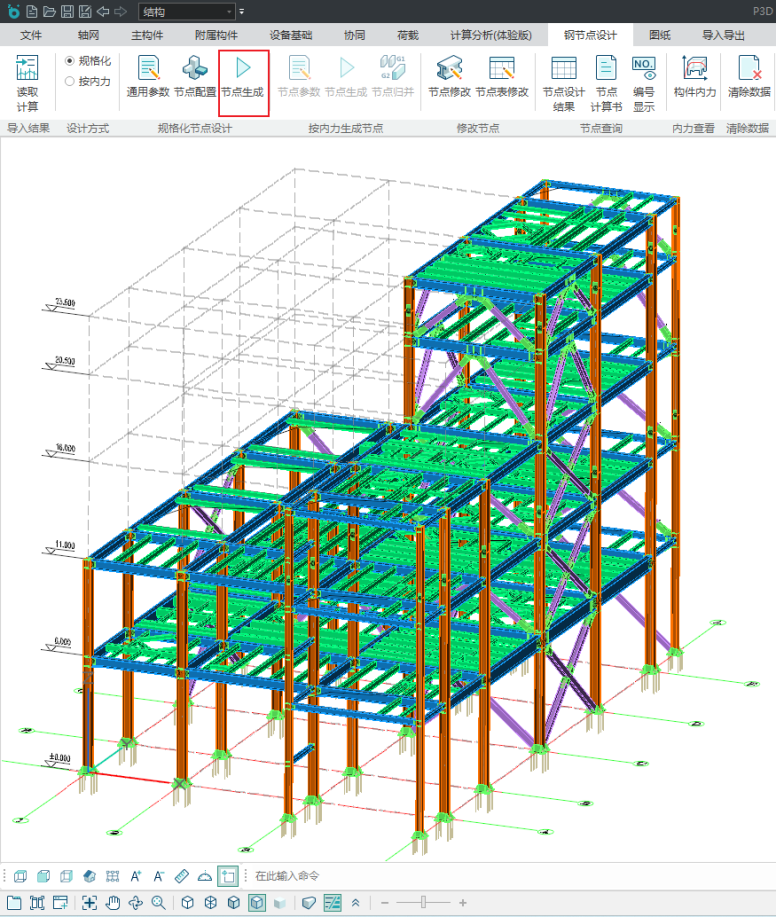Switch to first isometric cube view

click(x=187, y=903)
